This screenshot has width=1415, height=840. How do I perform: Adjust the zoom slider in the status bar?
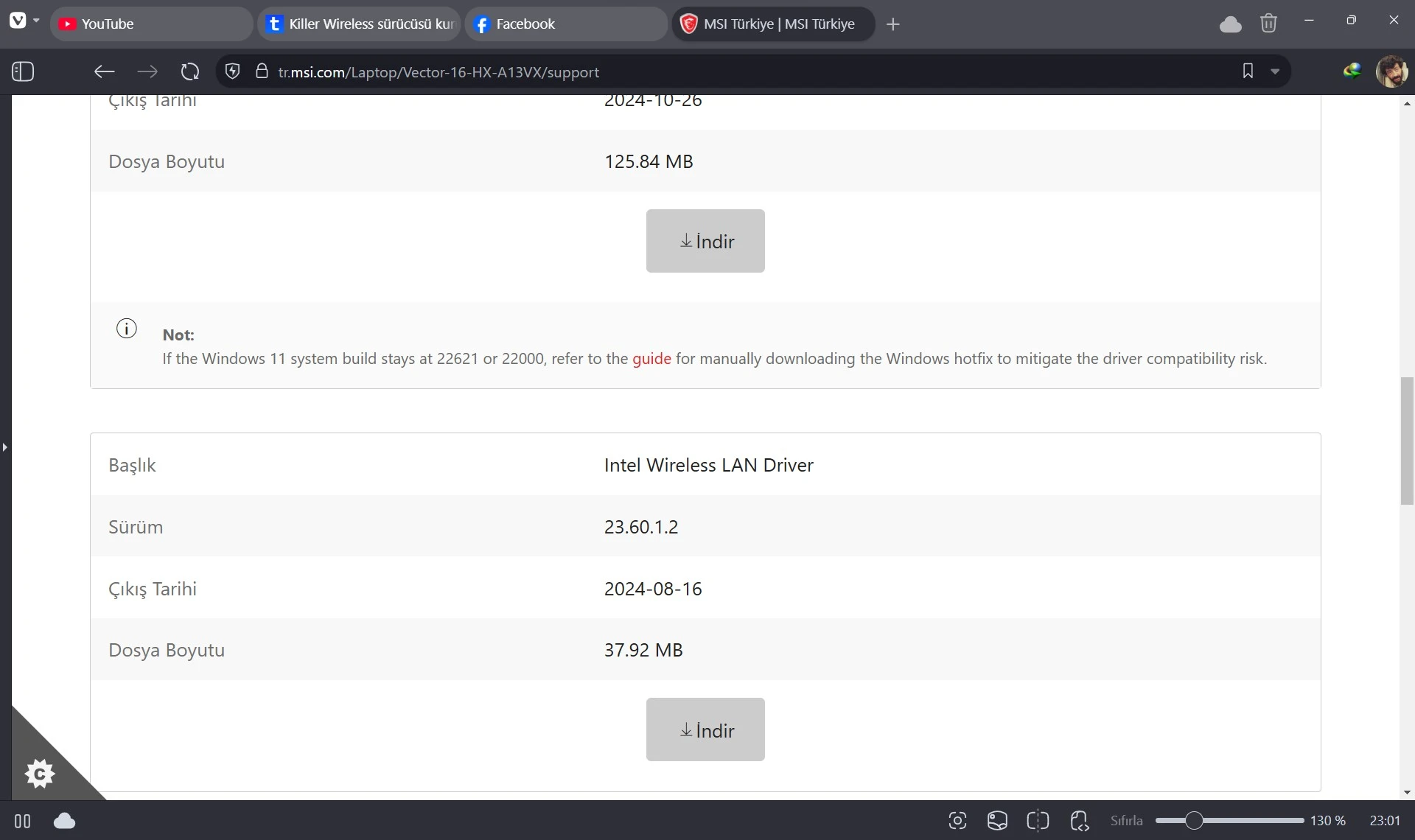(1229, 821)
